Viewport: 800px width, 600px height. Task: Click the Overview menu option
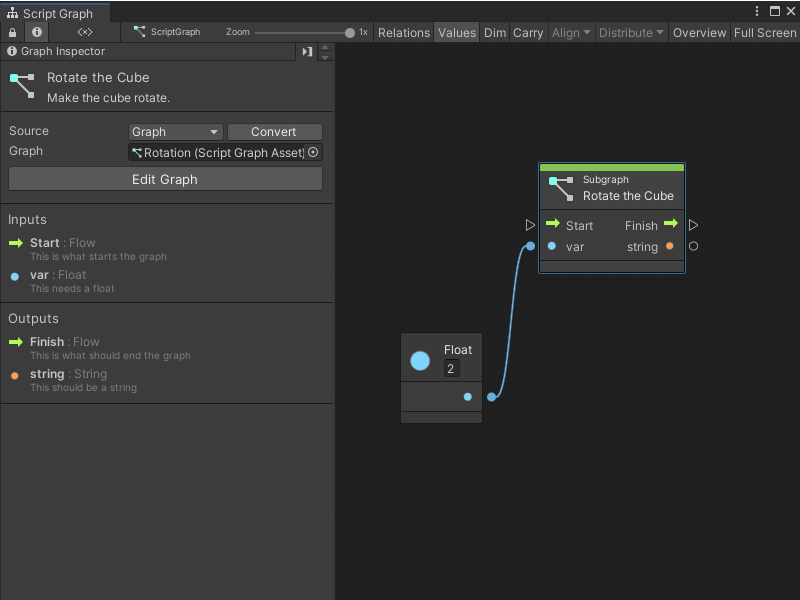(x=699, y=32)
